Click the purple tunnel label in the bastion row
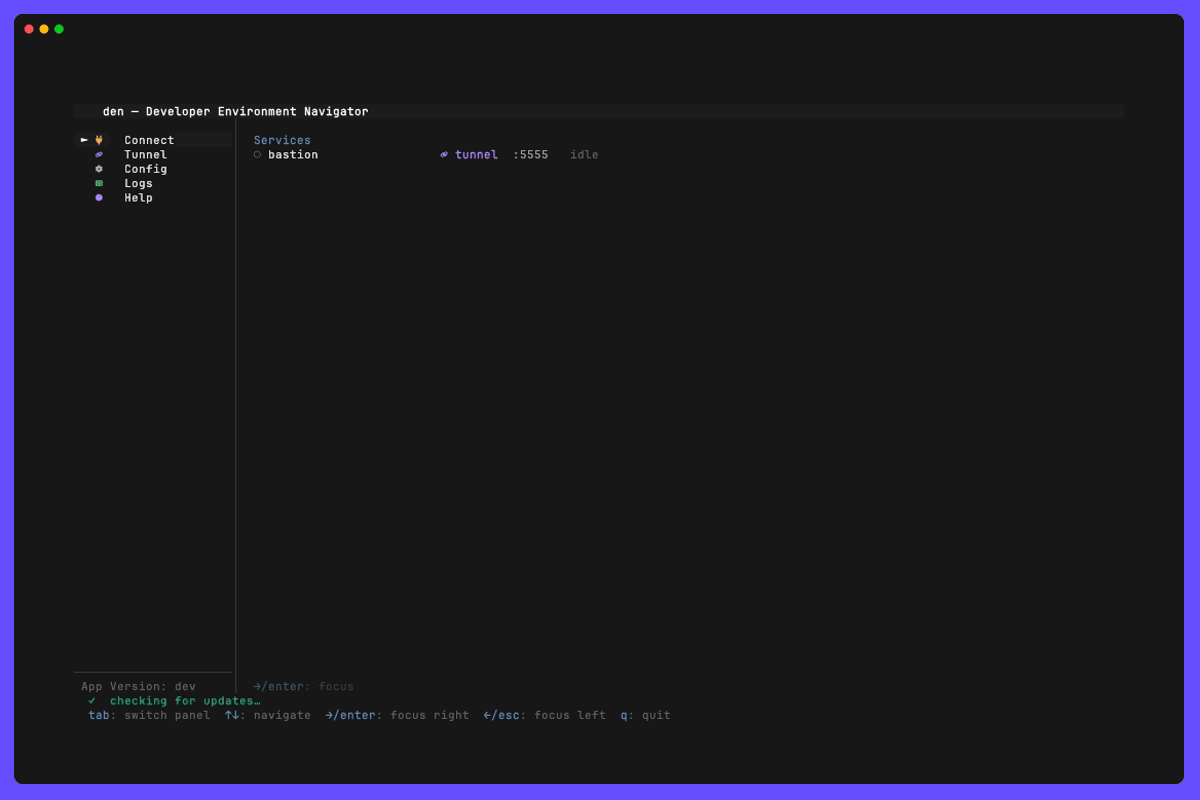This screenshot has height=800, width=1200. click(x=476, y=155)
